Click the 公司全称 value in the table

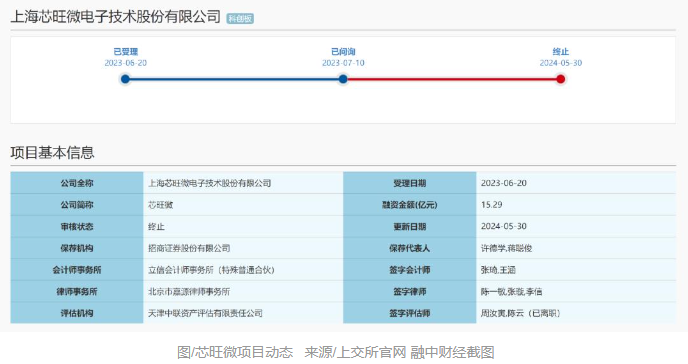[209, 183]
